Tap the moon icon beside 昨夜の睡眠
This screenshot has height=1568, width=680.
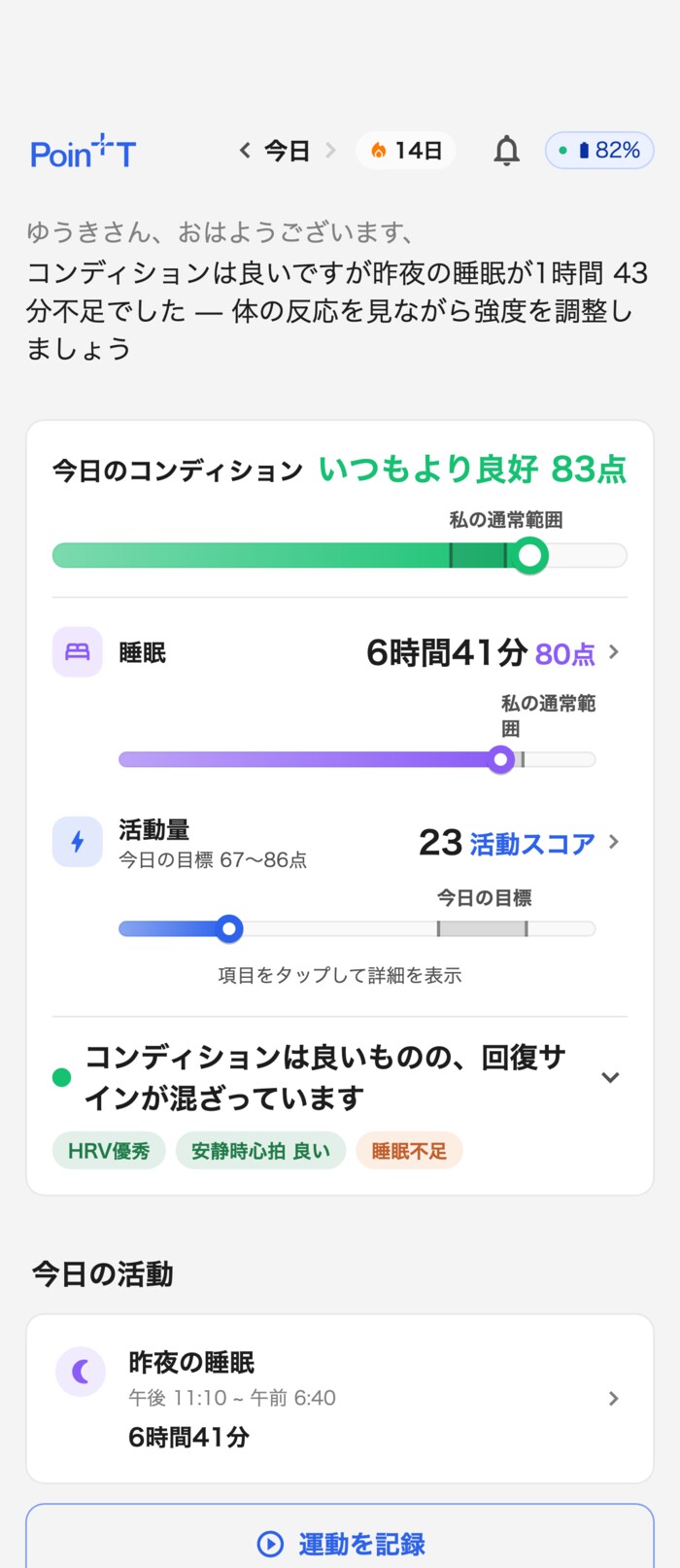point(81,1372)
